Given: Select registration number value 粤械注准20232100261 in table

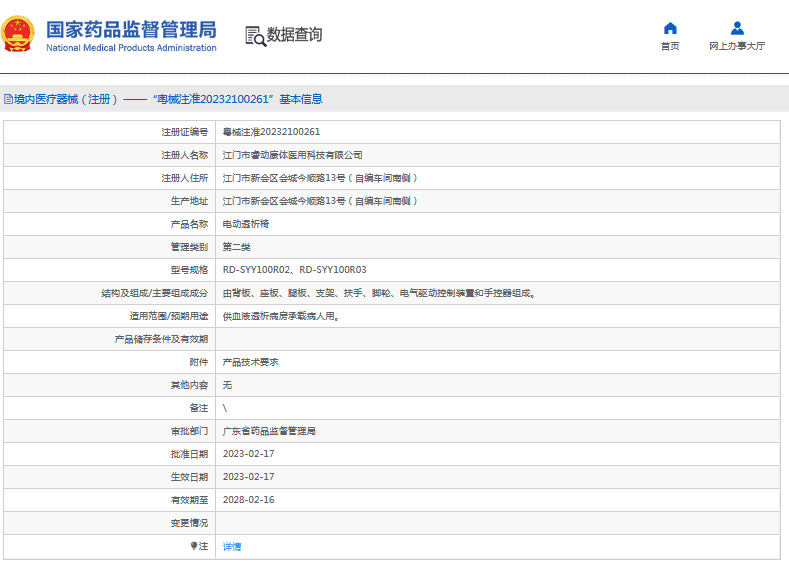Looking at the screenshot, I should pyautogui.click(x=271, y=132).
